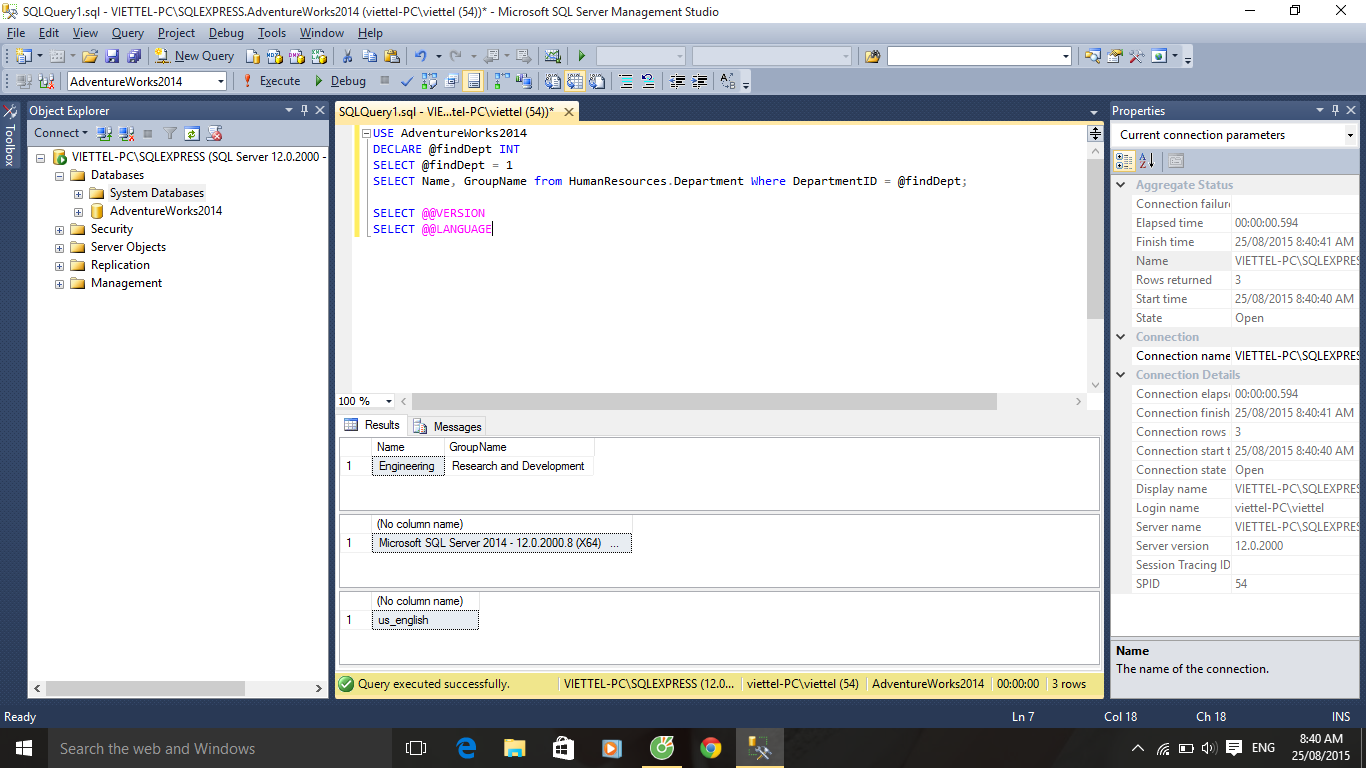Refresh Object Explorer with the refresh icon

(192, 133)
